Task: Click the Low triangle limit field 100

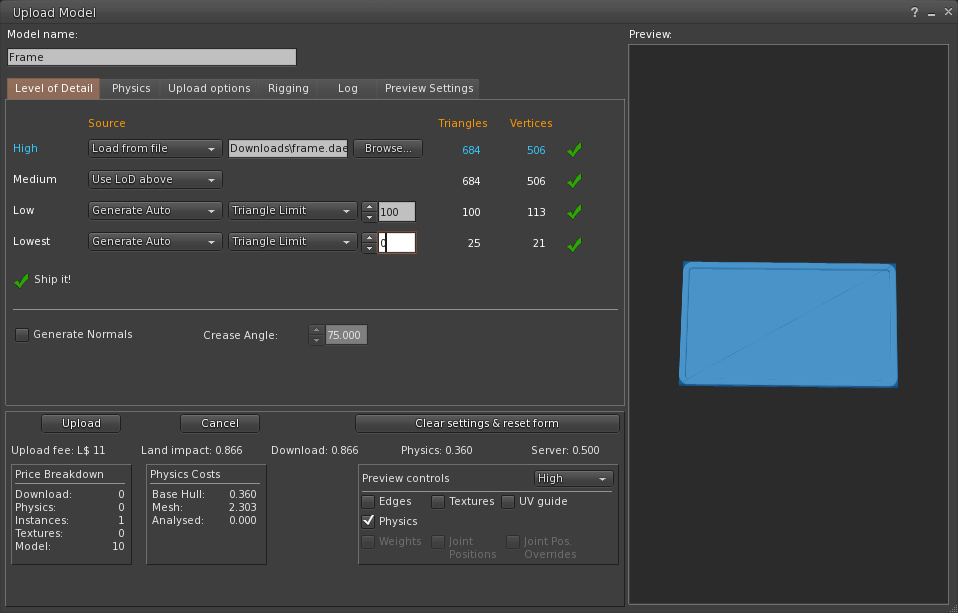Action: pyautogui.click(x=397, y=212)
